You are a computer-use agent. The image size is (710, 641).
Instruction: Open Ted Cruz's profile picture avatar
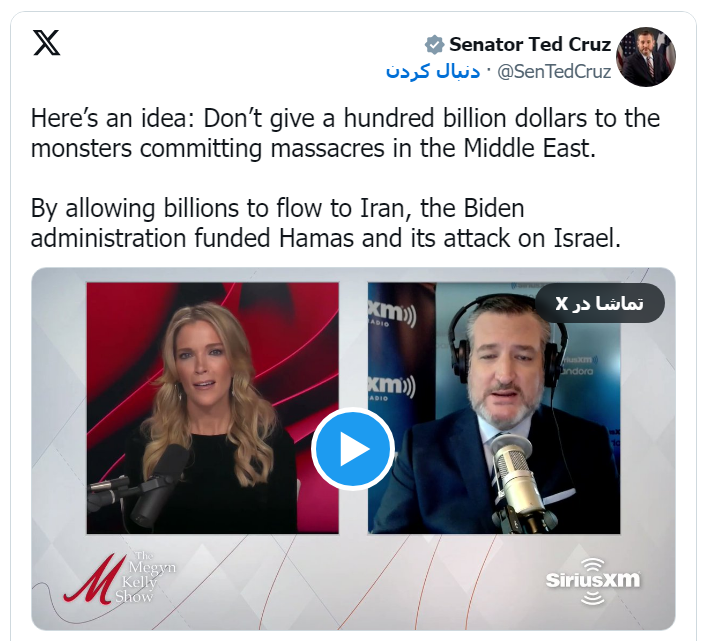(646, 57)
